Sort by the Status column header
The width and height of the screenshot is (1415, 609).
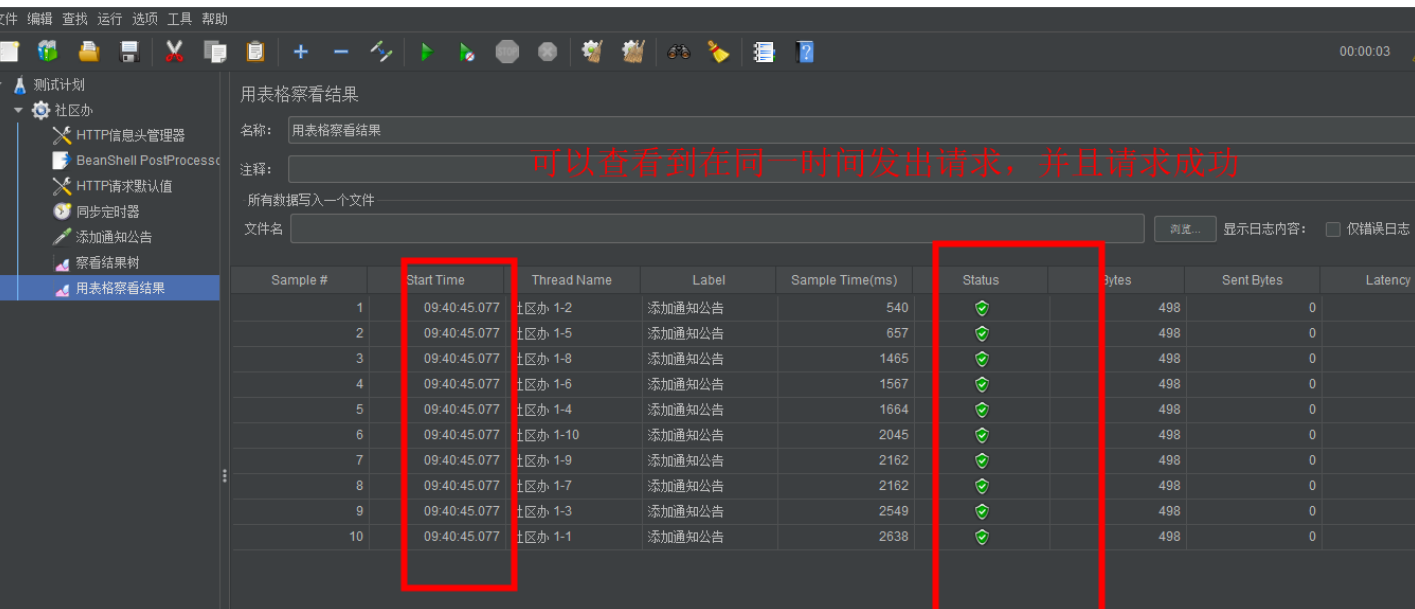coord(980,280)
